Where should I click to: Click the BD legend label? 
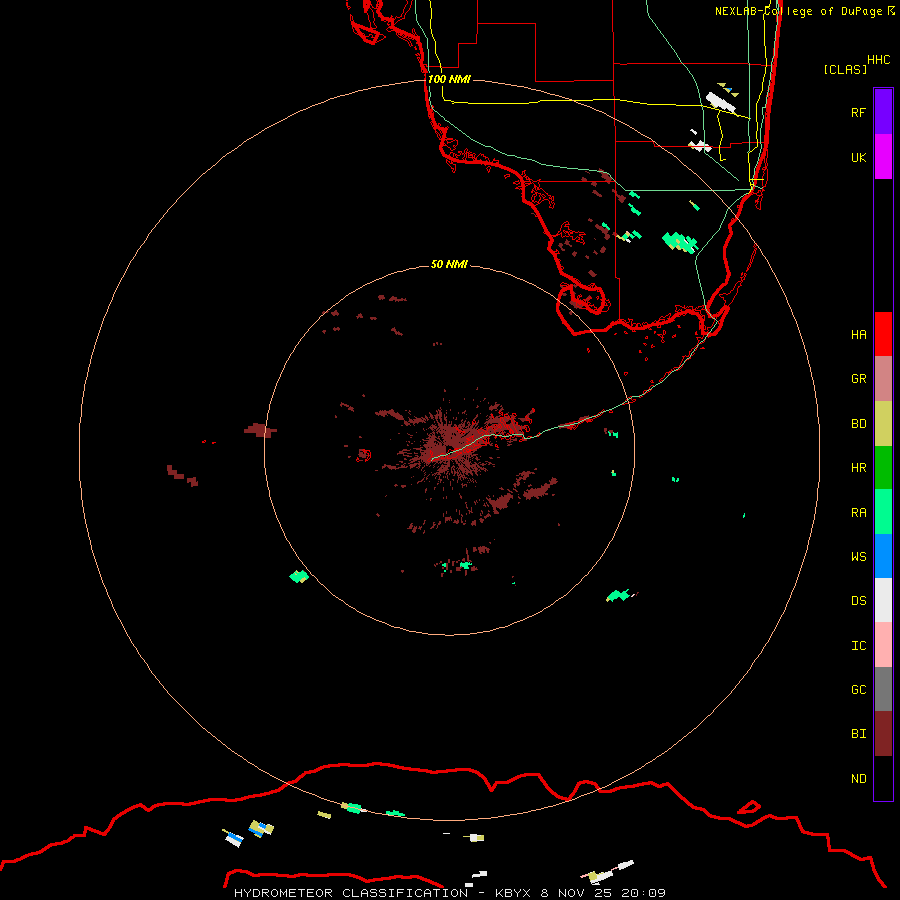[858, 424]
